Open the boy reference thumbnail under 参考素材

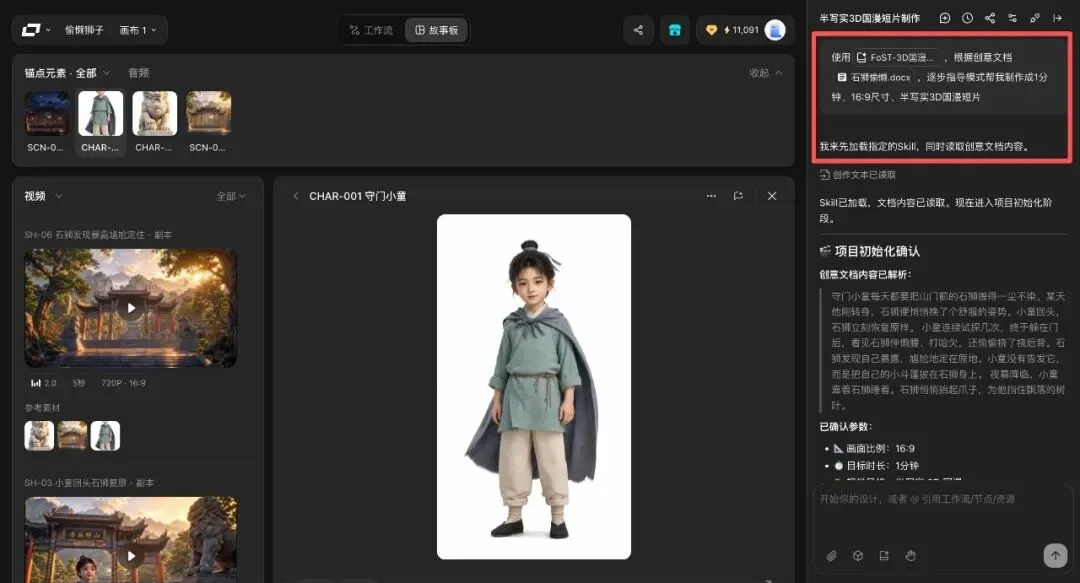click(x=105, y=436)
